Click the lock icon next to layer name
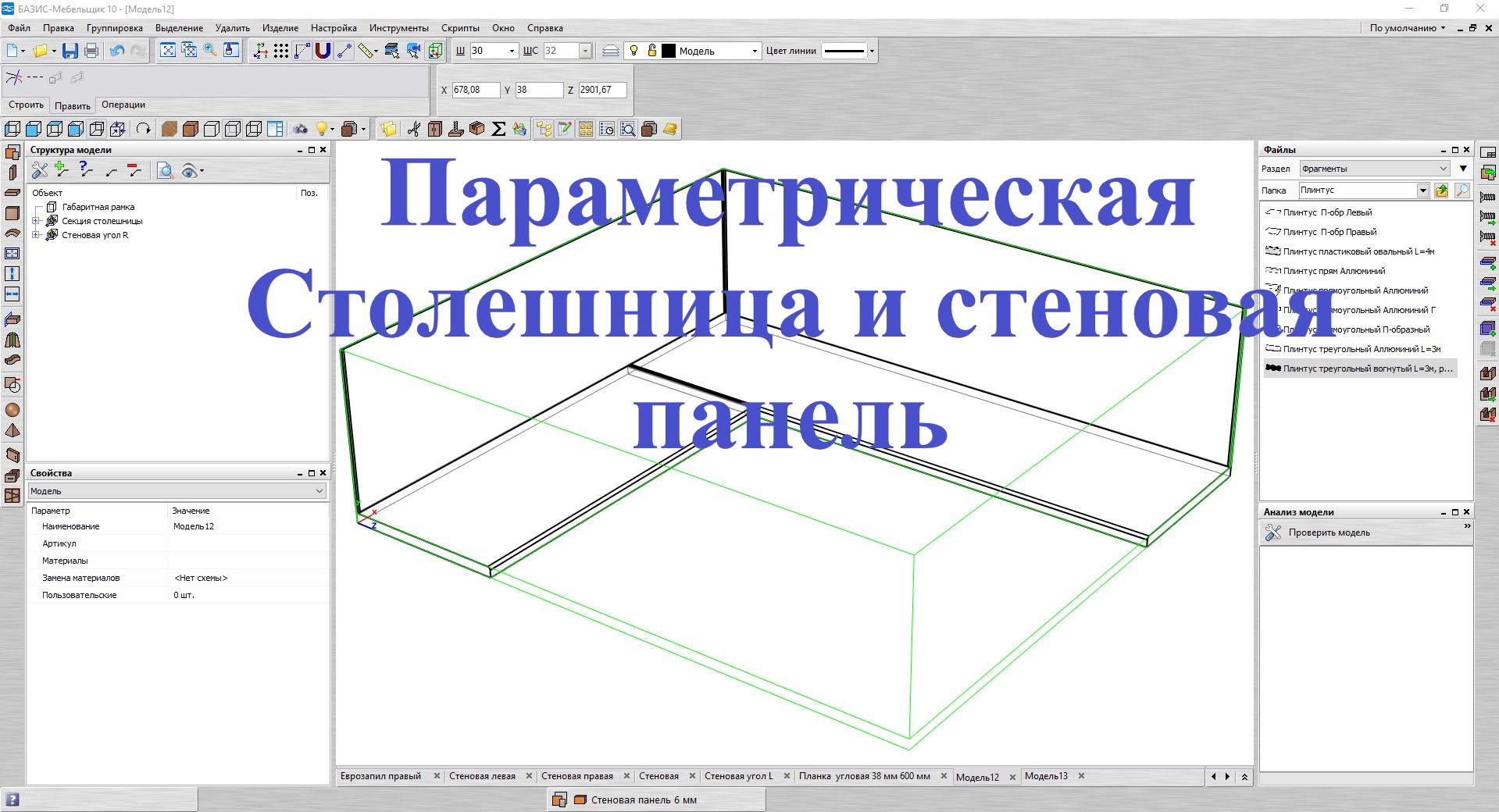 [x=652, y=51]
